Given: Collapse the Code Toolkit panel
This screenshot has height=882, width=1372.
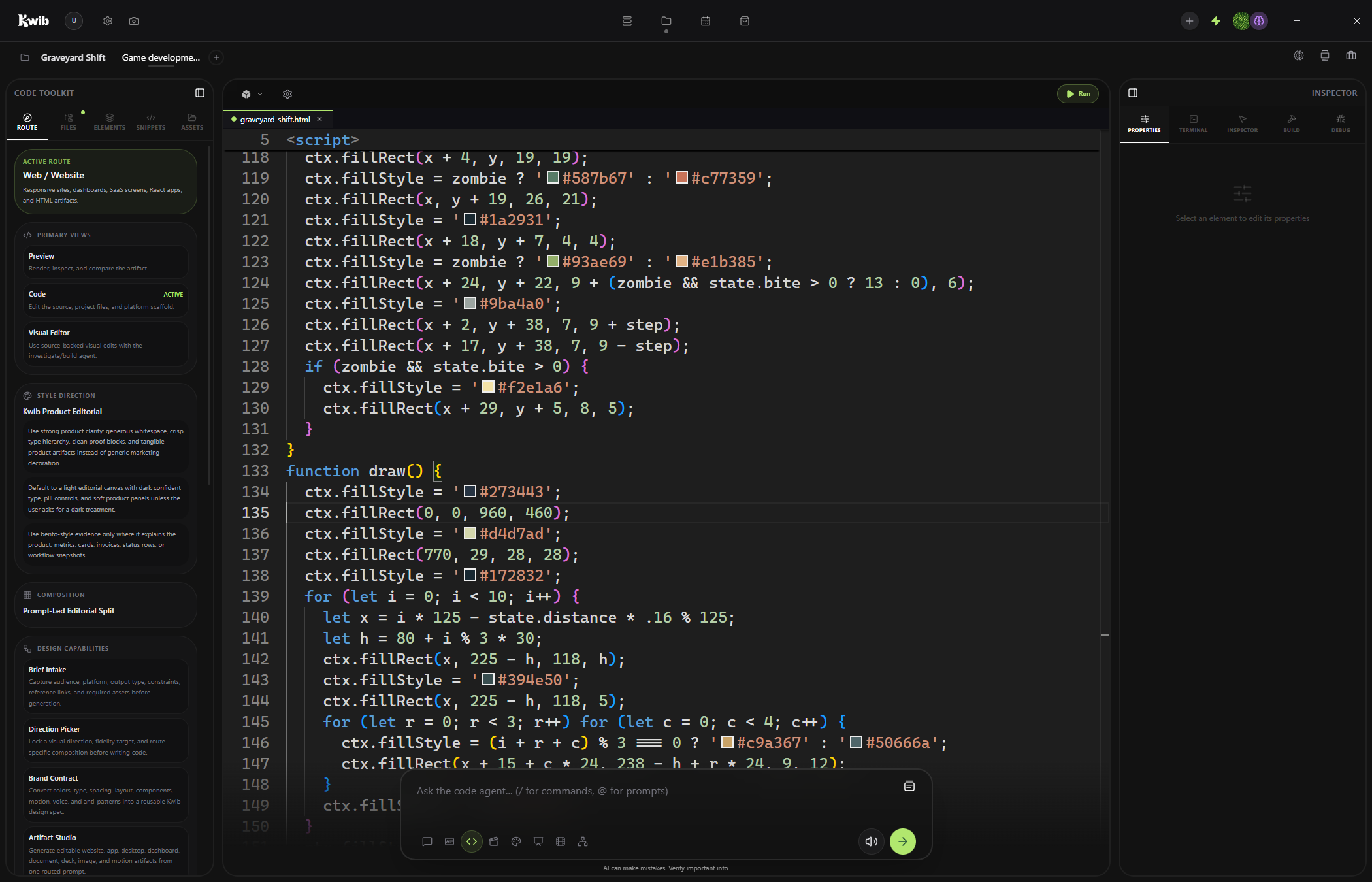Looking at the screenshot, I should pos(200,93).
